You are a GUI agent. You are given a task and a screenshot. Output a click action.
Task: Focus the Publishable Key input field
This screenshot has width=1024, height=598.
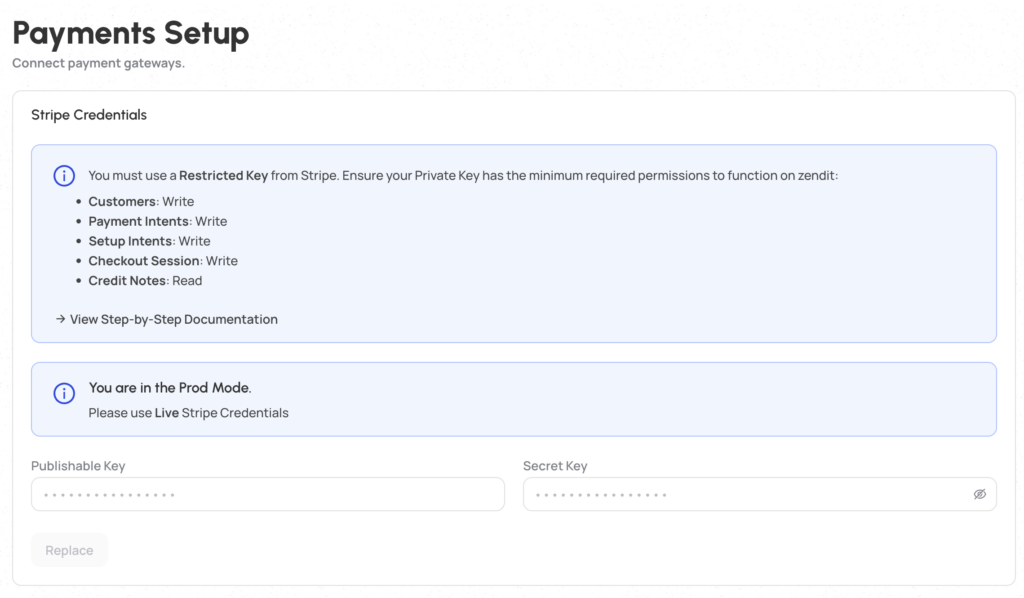267,494
